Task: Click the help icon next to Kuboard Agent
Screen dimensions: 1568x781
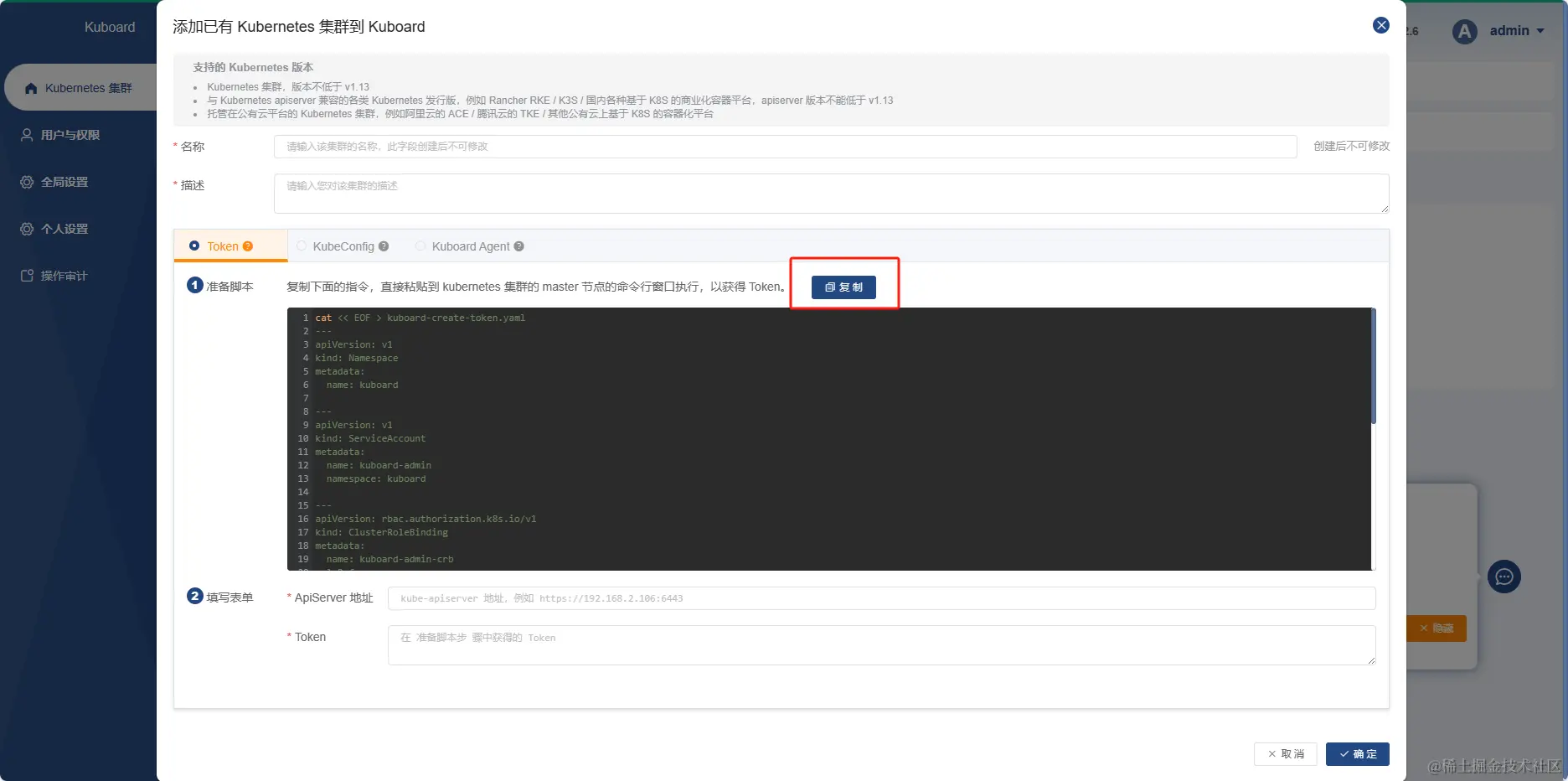Action: point(519,246)
